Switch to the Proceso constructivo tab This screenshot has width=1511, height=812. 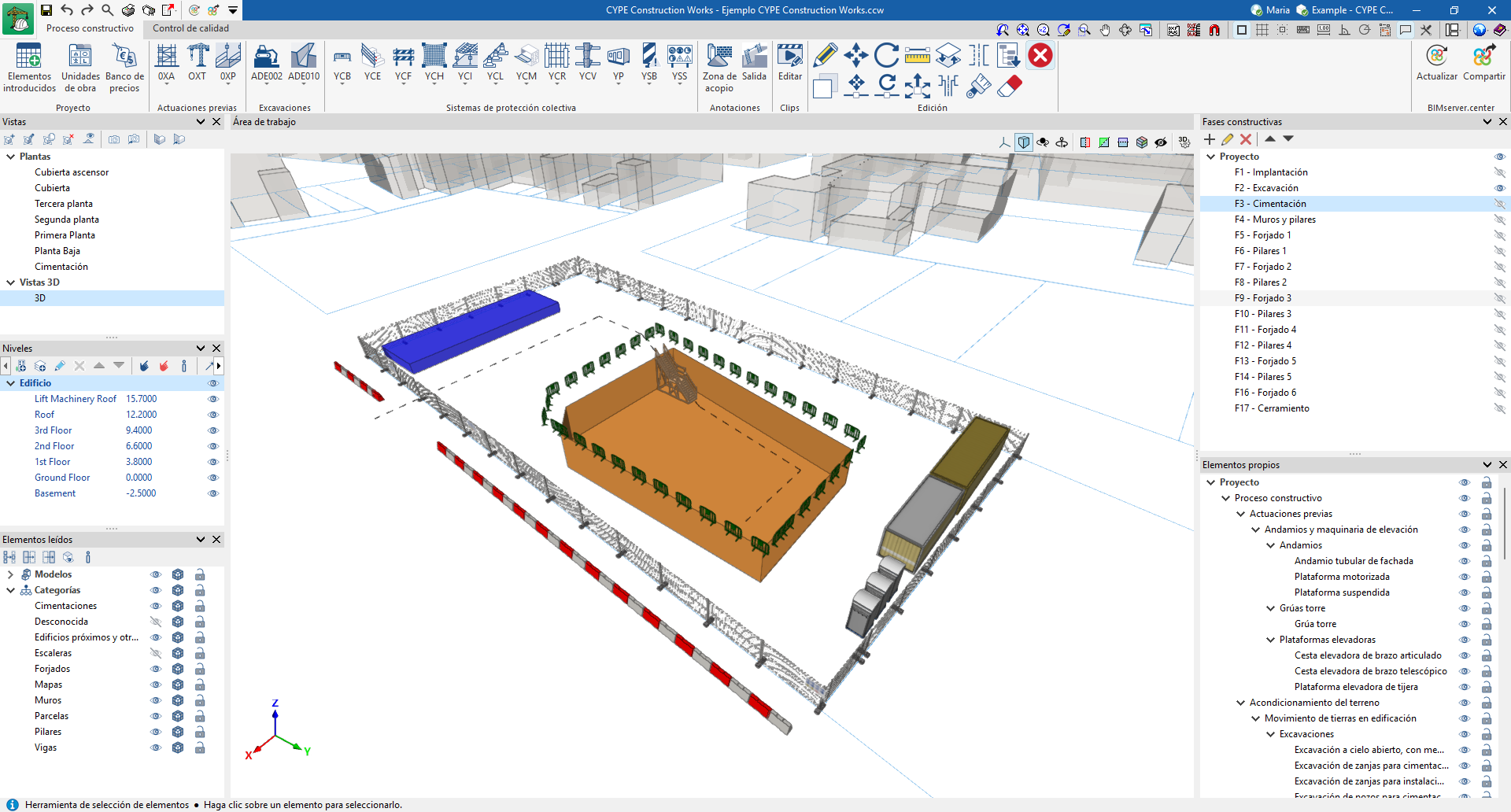coord(90,28)
